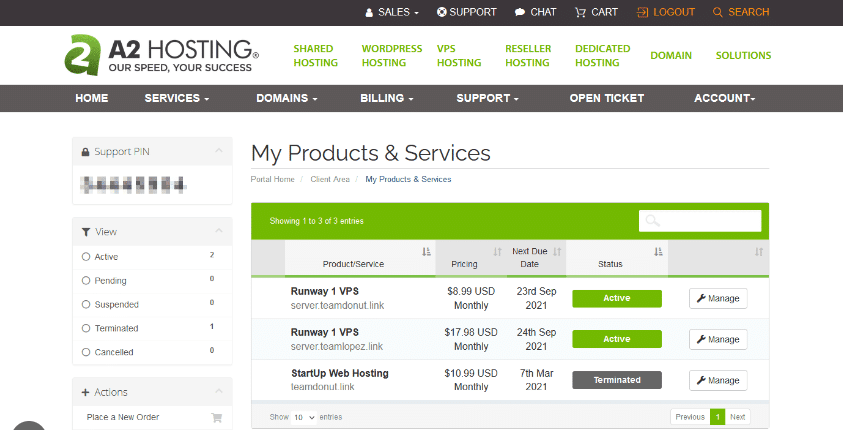Collapse the View panel chevron
Viewport: 843px width, 430px height.
pos(219,231)
